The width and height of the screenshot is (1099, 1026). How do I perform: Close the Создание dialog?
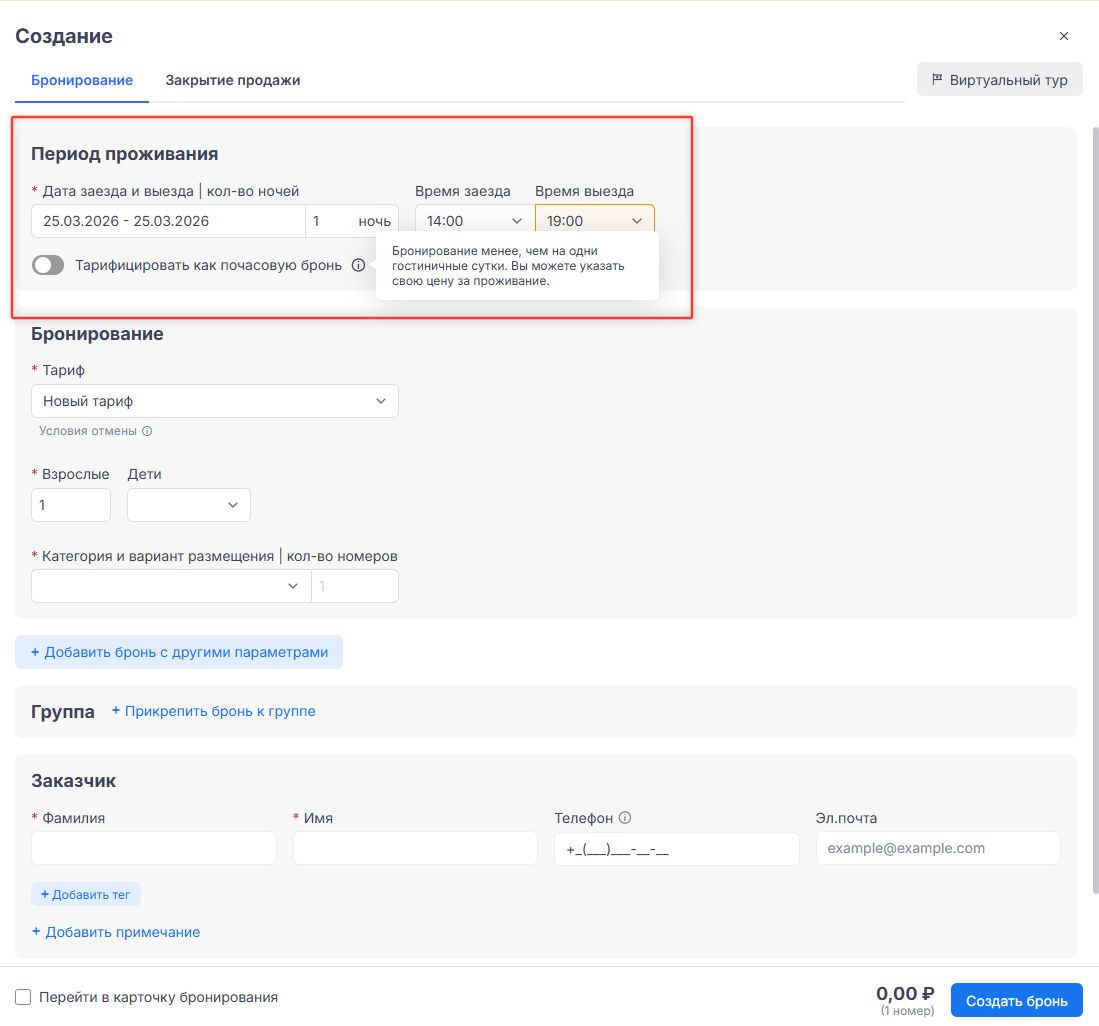[1064, 36]
